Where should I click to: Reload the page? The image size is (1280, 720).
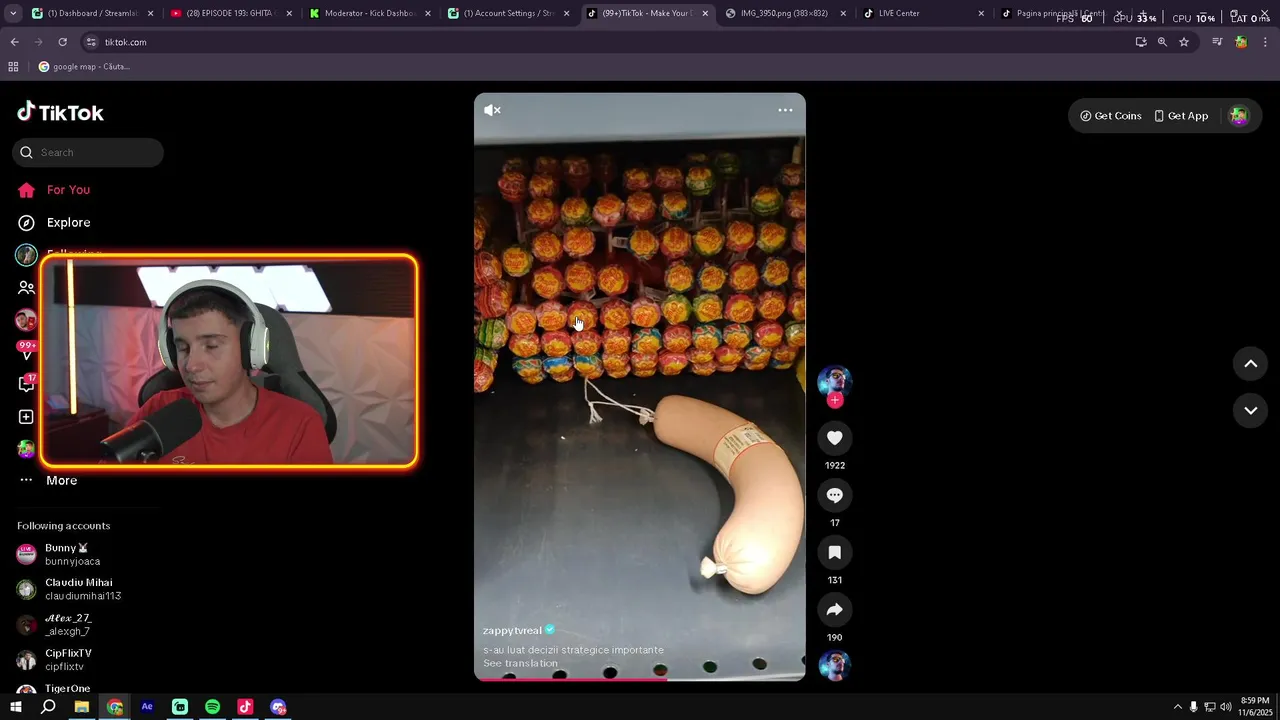[62, 42]
